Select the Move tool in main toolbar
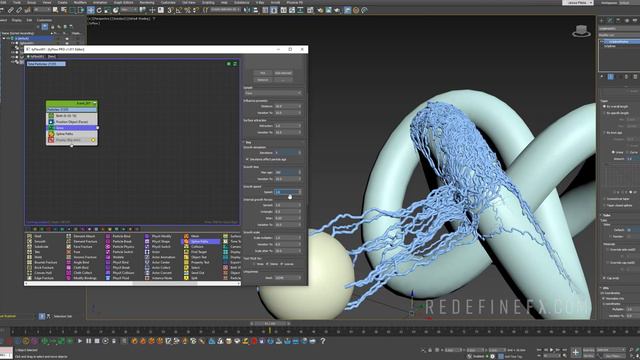 [x=90, y=10]
